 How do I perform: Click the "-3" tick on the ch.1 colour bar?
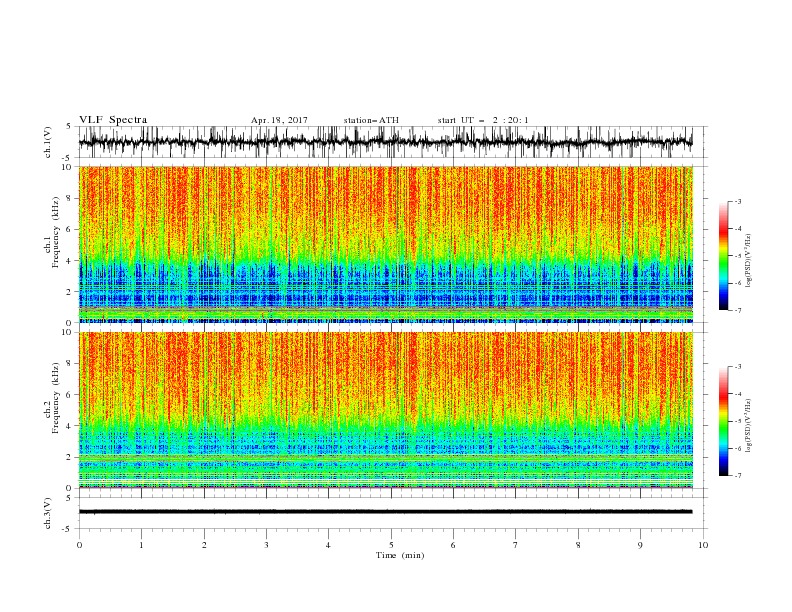738,201
